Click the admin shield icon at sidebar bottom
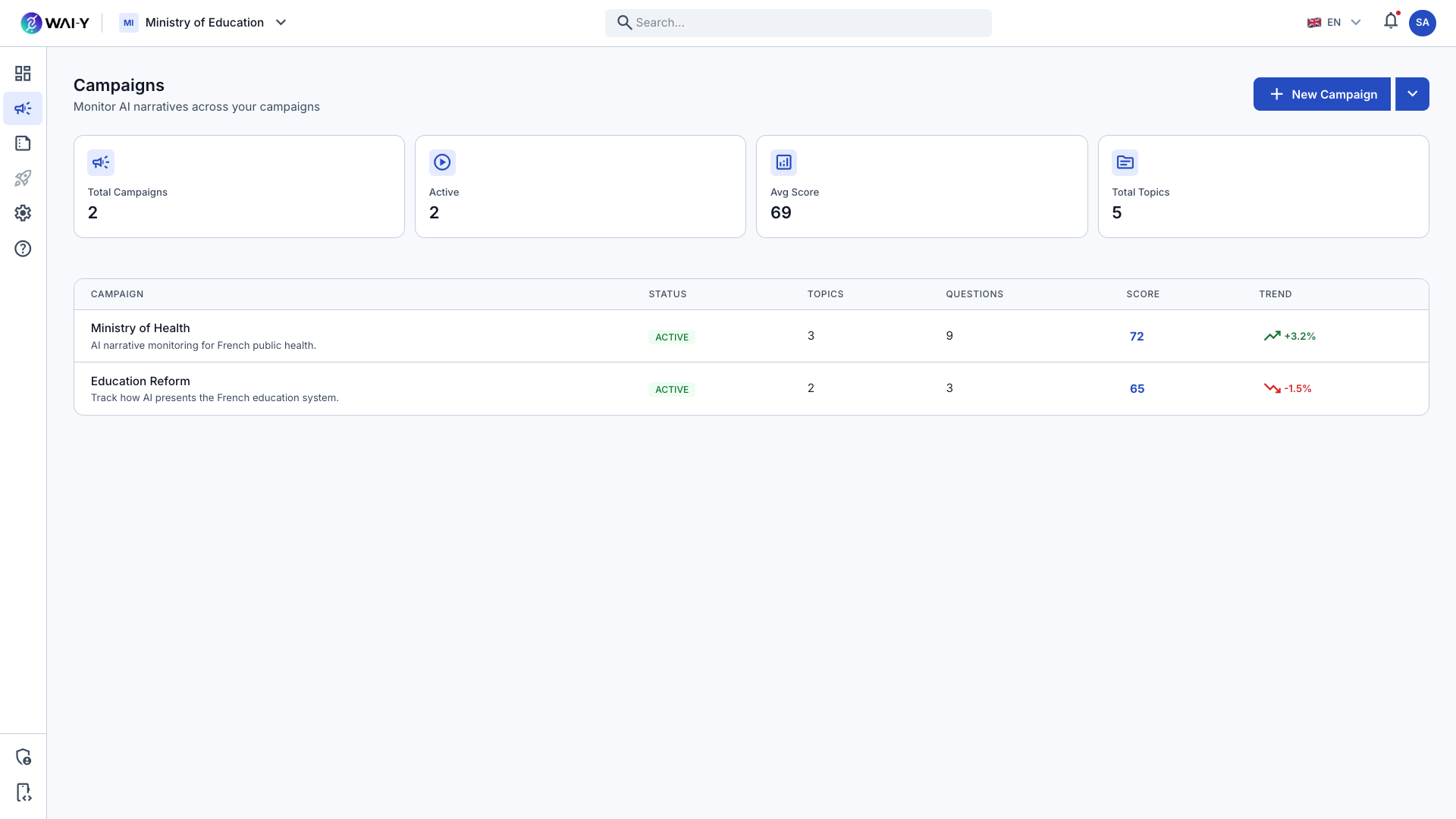 (24, 757)
